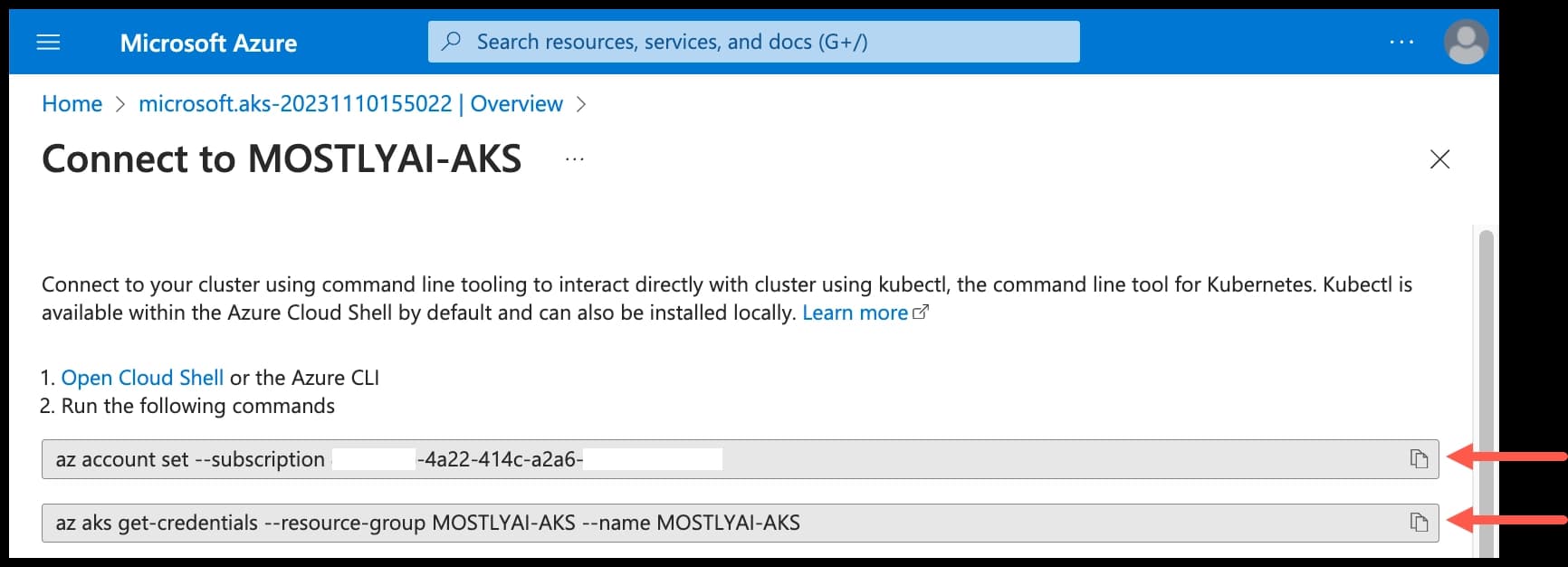Copy the az account set command
Viewport: 1568px width, 567px height.
point(1419,459)
